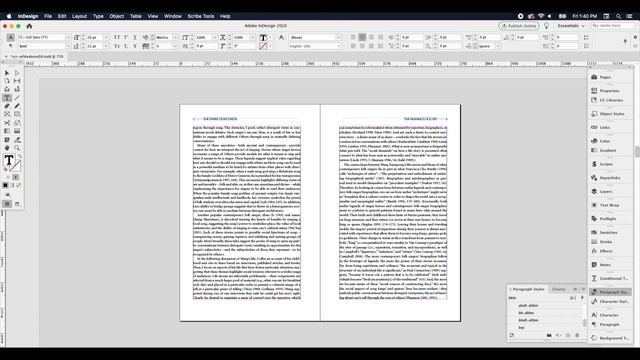Image resolution: width=640 pixels, height=360 pixels.
Task: Select the Type tool in toolbox
Action: click(x=7, y=98)
